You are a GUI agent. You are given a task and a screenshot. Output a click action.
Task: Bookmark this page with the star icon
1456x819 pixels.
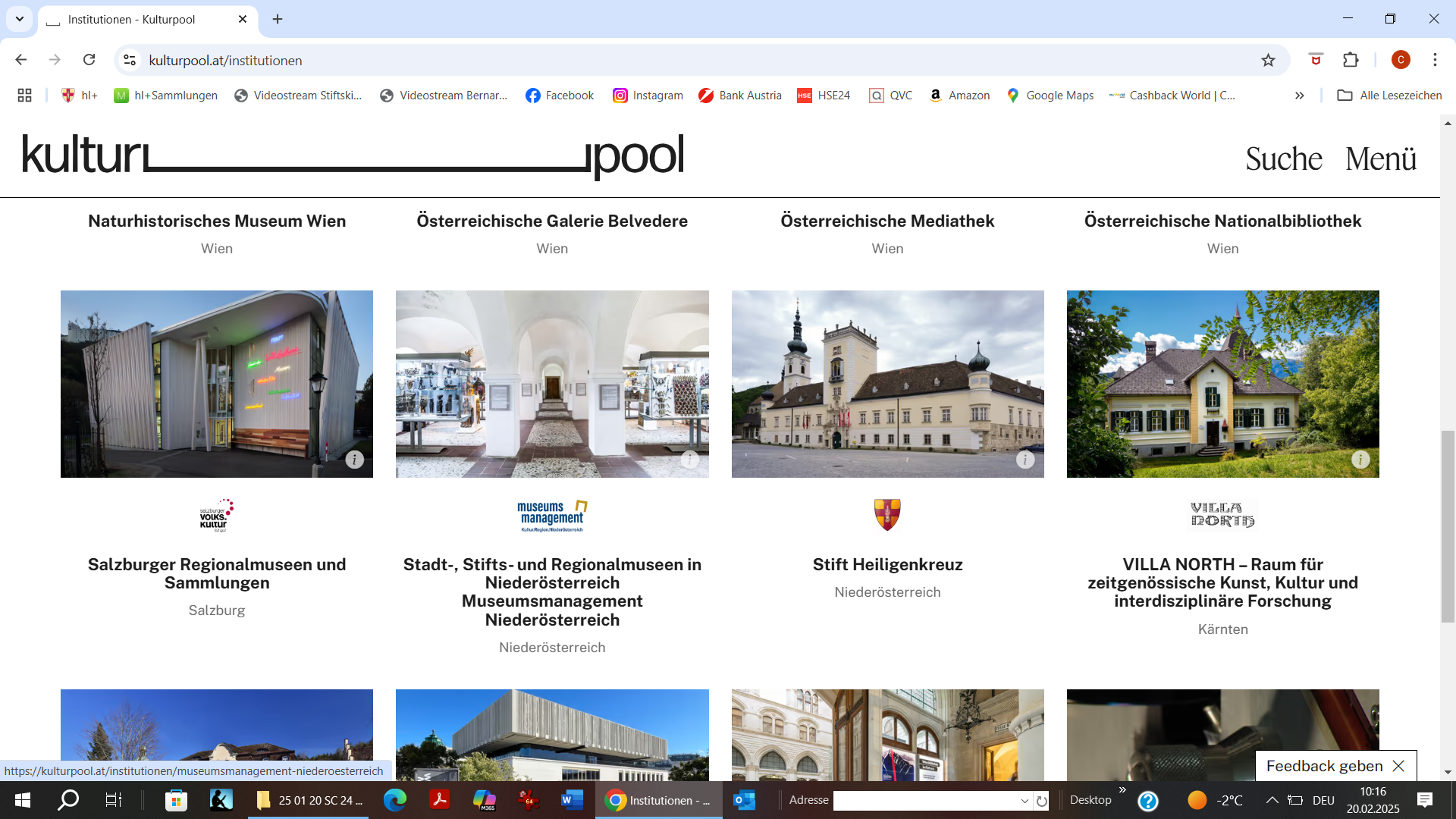click(x=1268, y=61)
